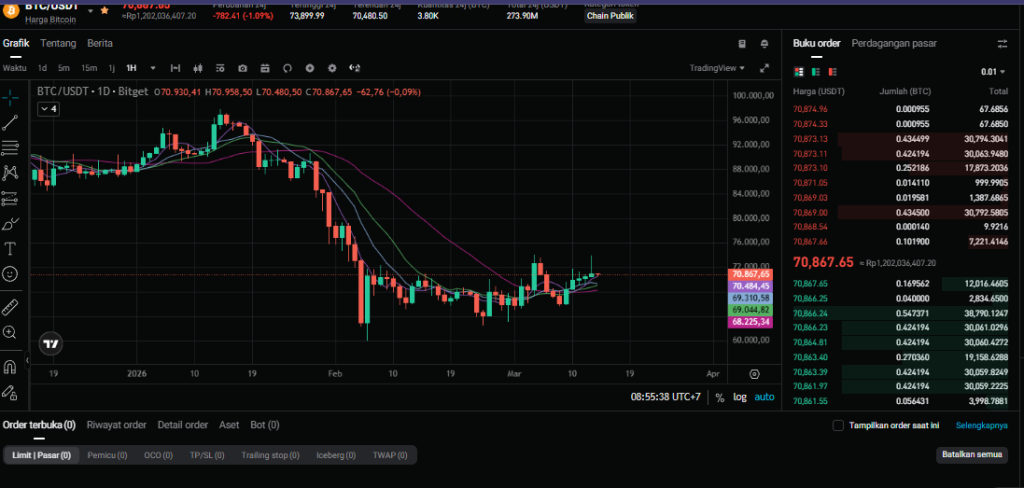
Task: Select the 15m timeframe interval
Action: tap(89, 68)
